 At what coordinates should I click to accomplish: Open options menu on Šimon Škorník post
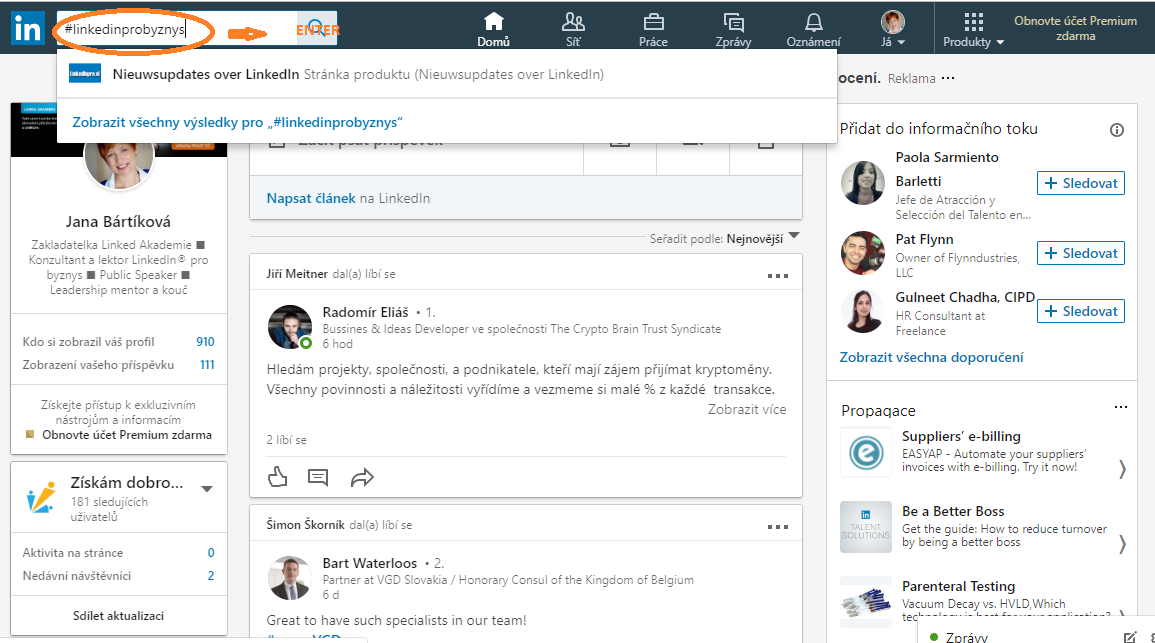[x=778, y=527]
